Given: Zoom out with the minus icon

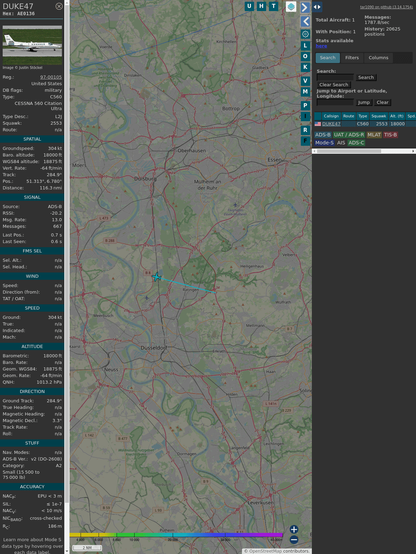Looking at the screenshot, I should (294, 540).
